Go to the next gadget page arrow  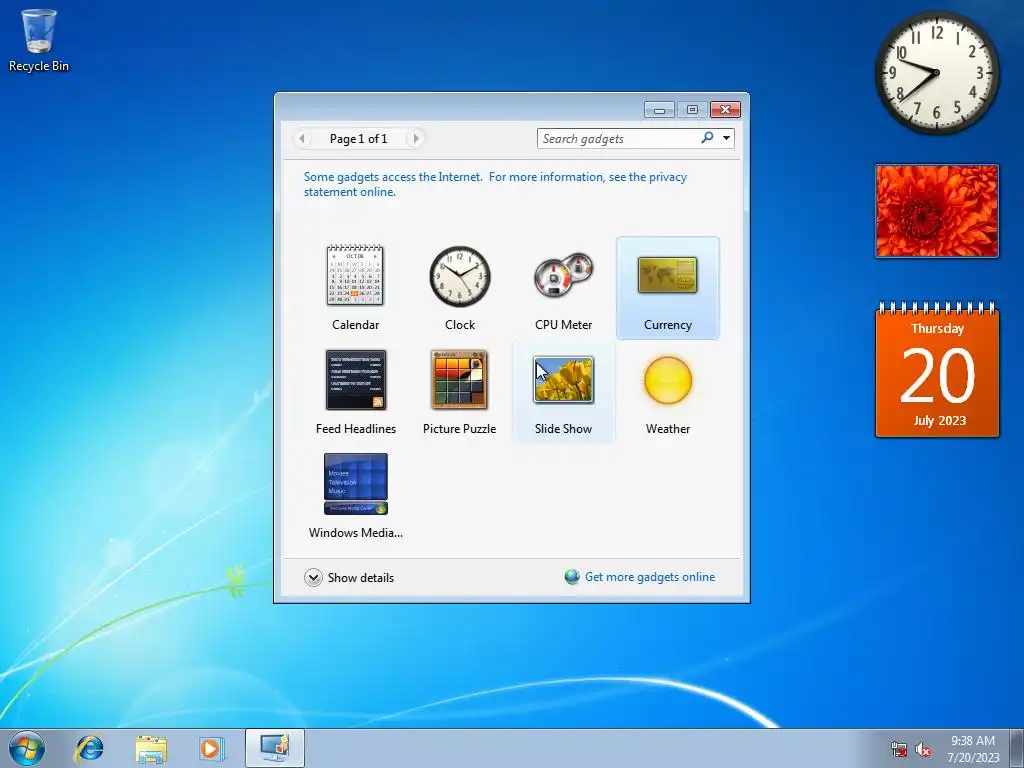click(x=415, y=138)
